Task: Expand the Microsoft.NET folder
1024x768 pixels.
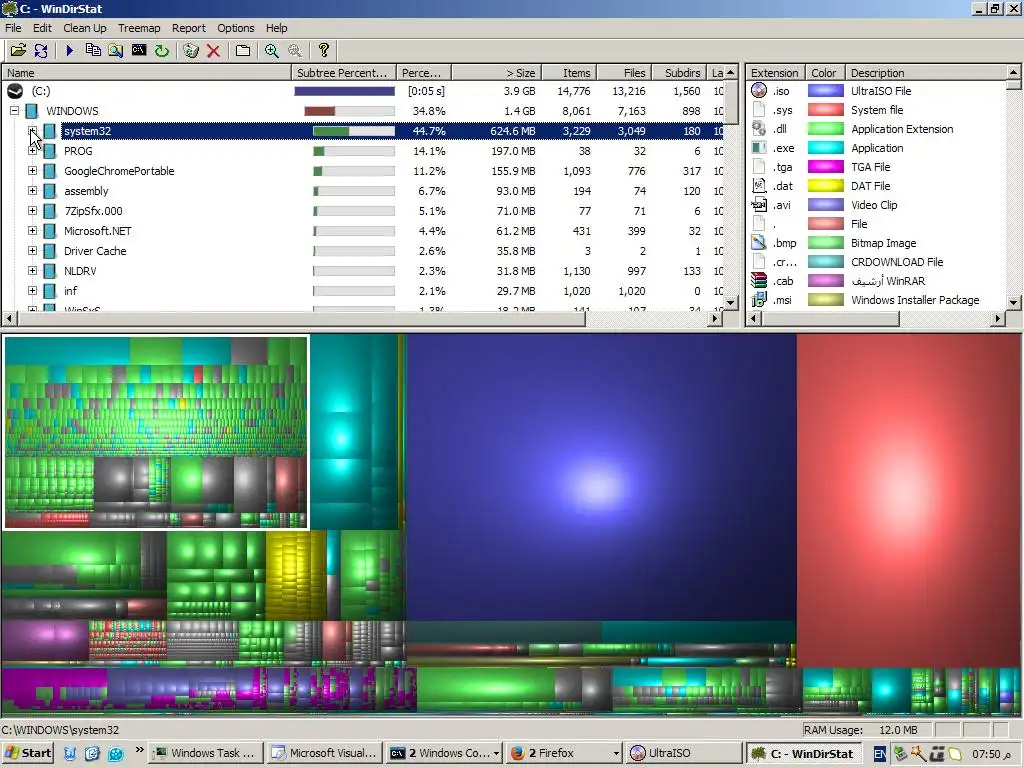Action: (32, 231)
